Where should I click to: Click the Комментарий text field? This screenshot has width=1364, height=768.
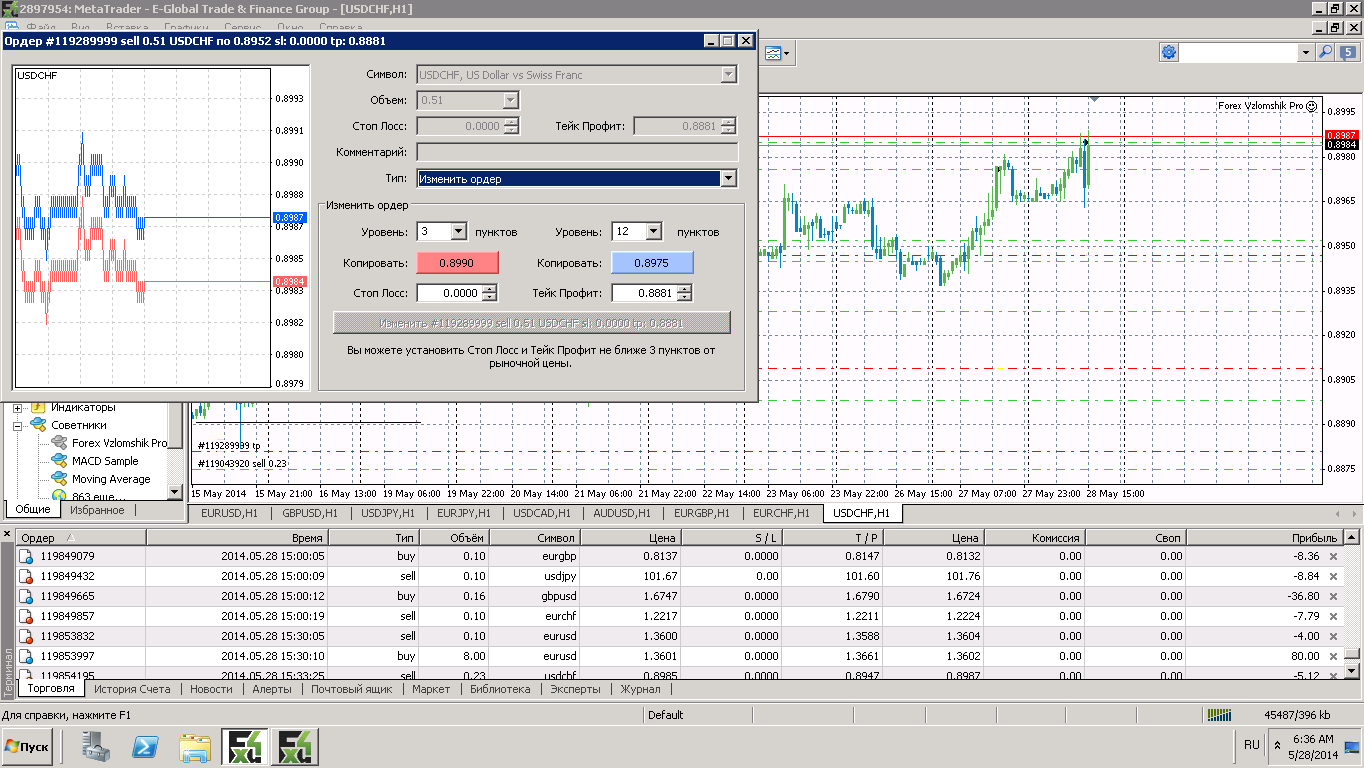coord(577,153)
